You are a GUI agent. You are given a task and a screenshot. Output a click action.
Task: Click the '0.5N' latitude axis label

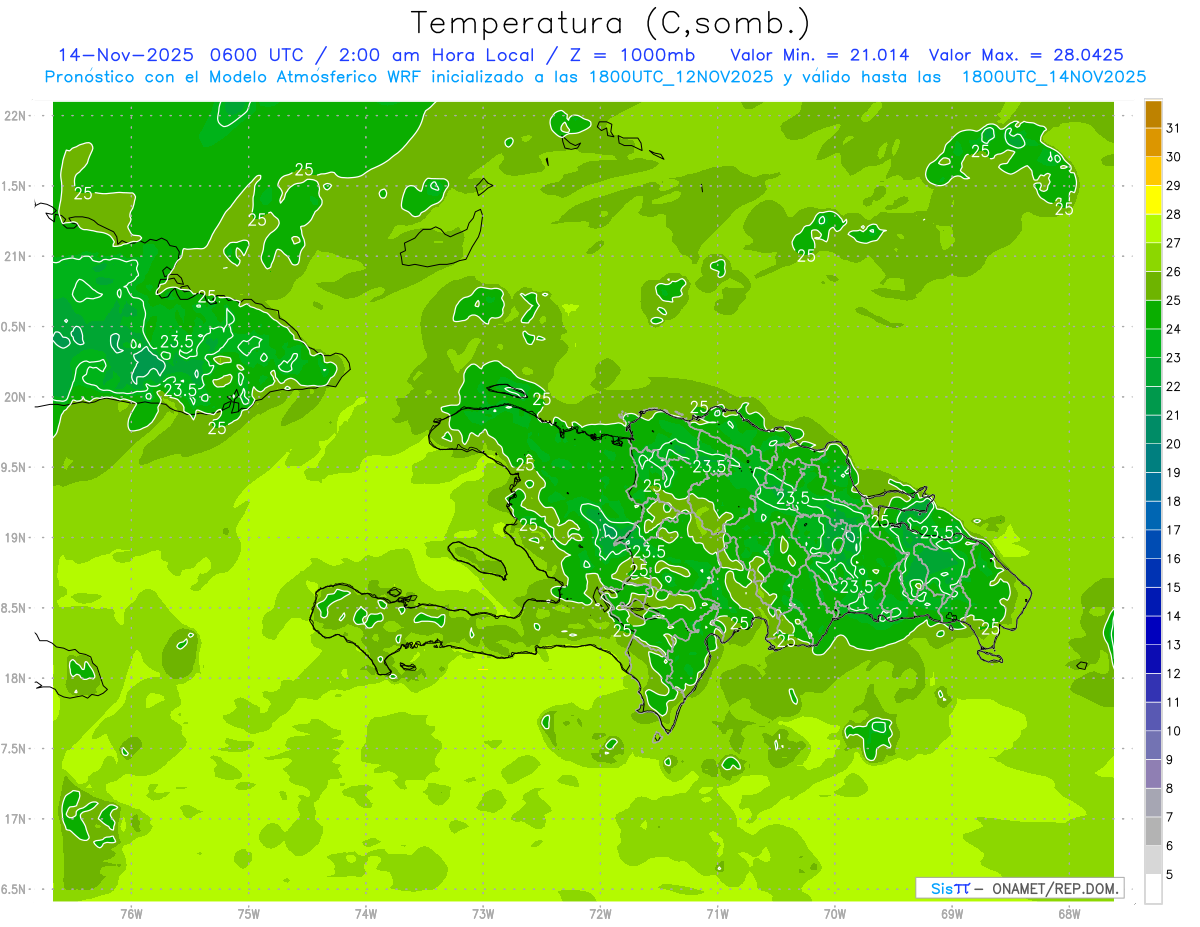click(x=14, y=327)
